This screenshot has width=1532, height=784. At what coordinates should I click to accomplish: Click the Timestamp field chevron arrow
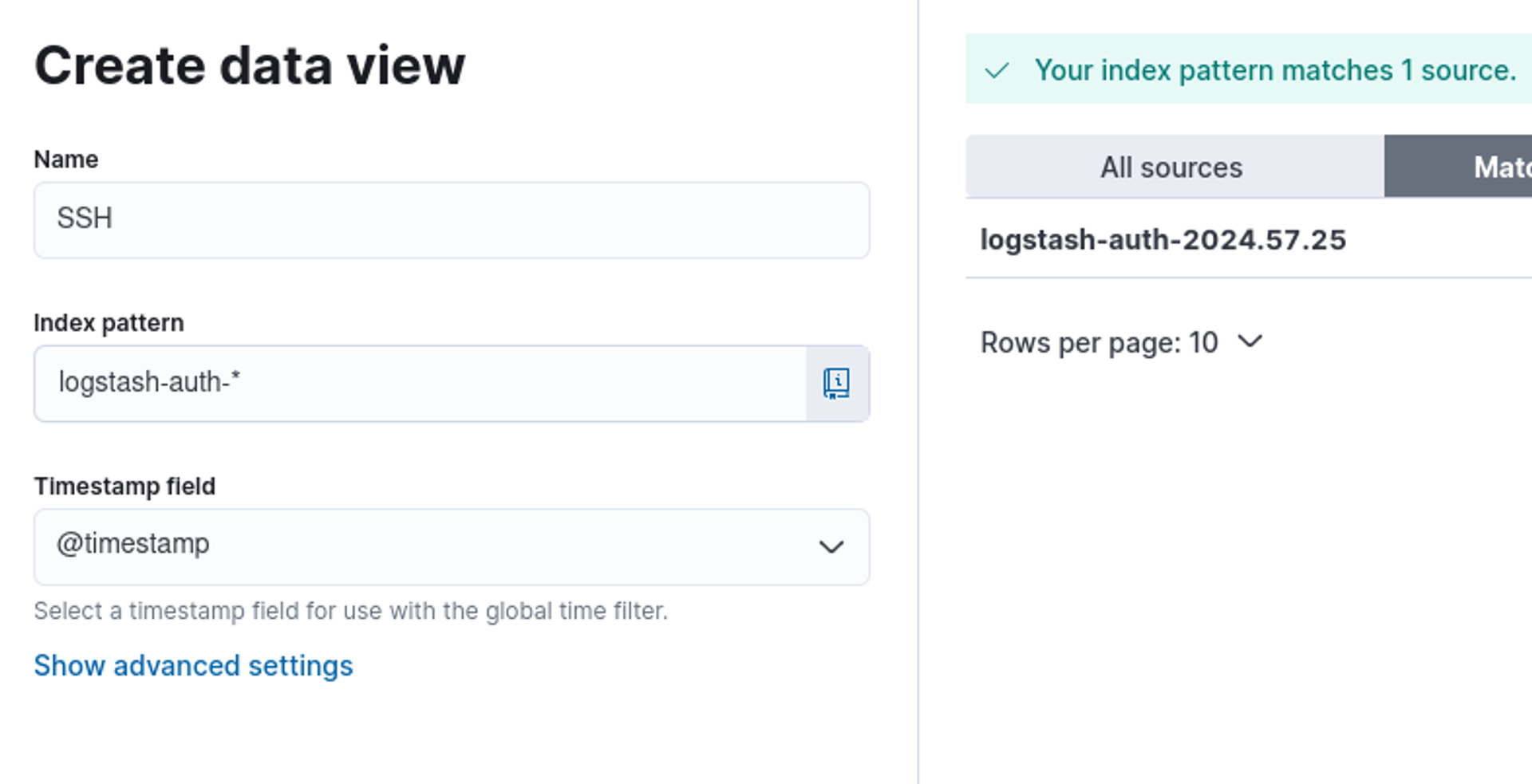831,547
